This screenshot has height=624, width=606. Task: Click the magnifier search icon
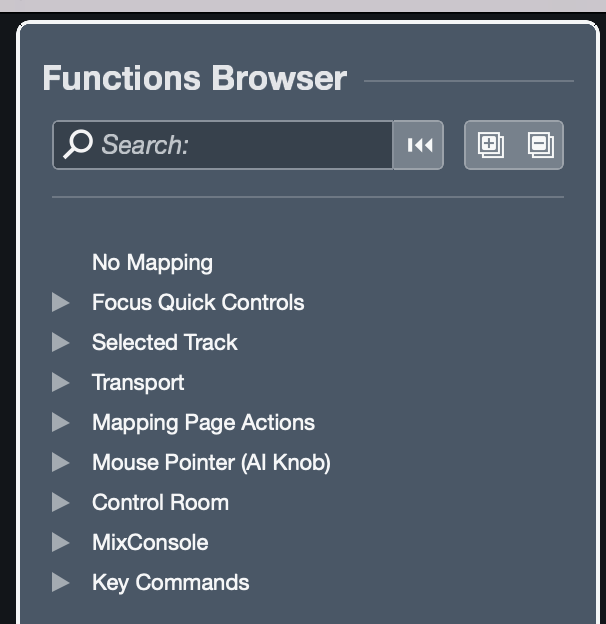[x=78, y=145]
